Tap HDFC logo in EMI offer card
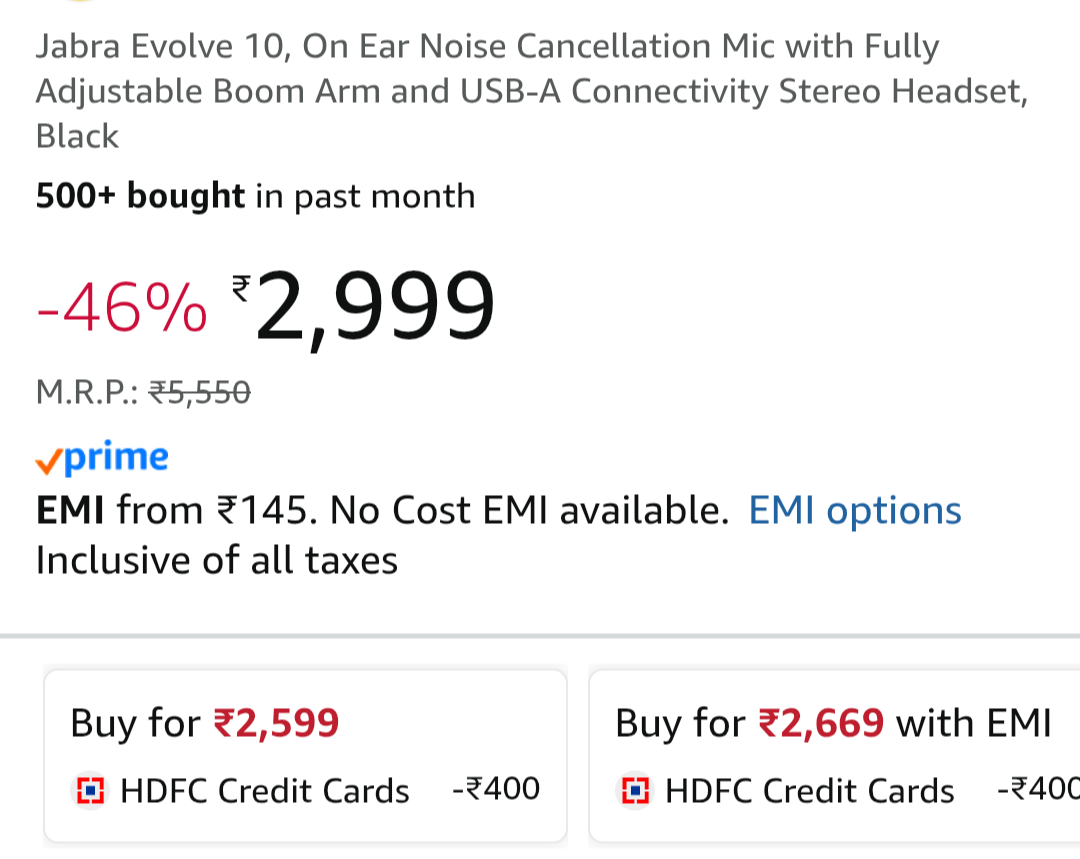The image size is (1080, 859). tap(636, 791)
